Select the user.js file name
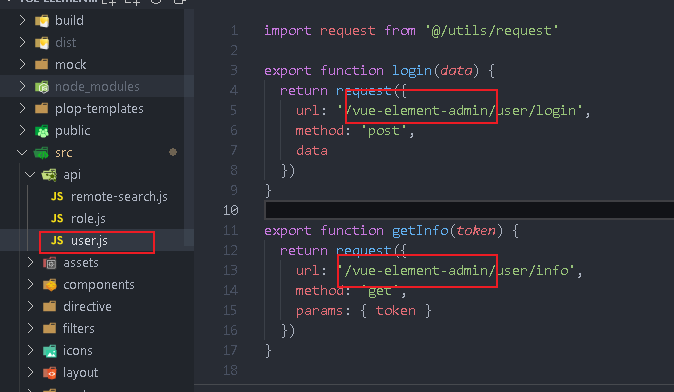This screenshot has height=392, width=674. 89,241
